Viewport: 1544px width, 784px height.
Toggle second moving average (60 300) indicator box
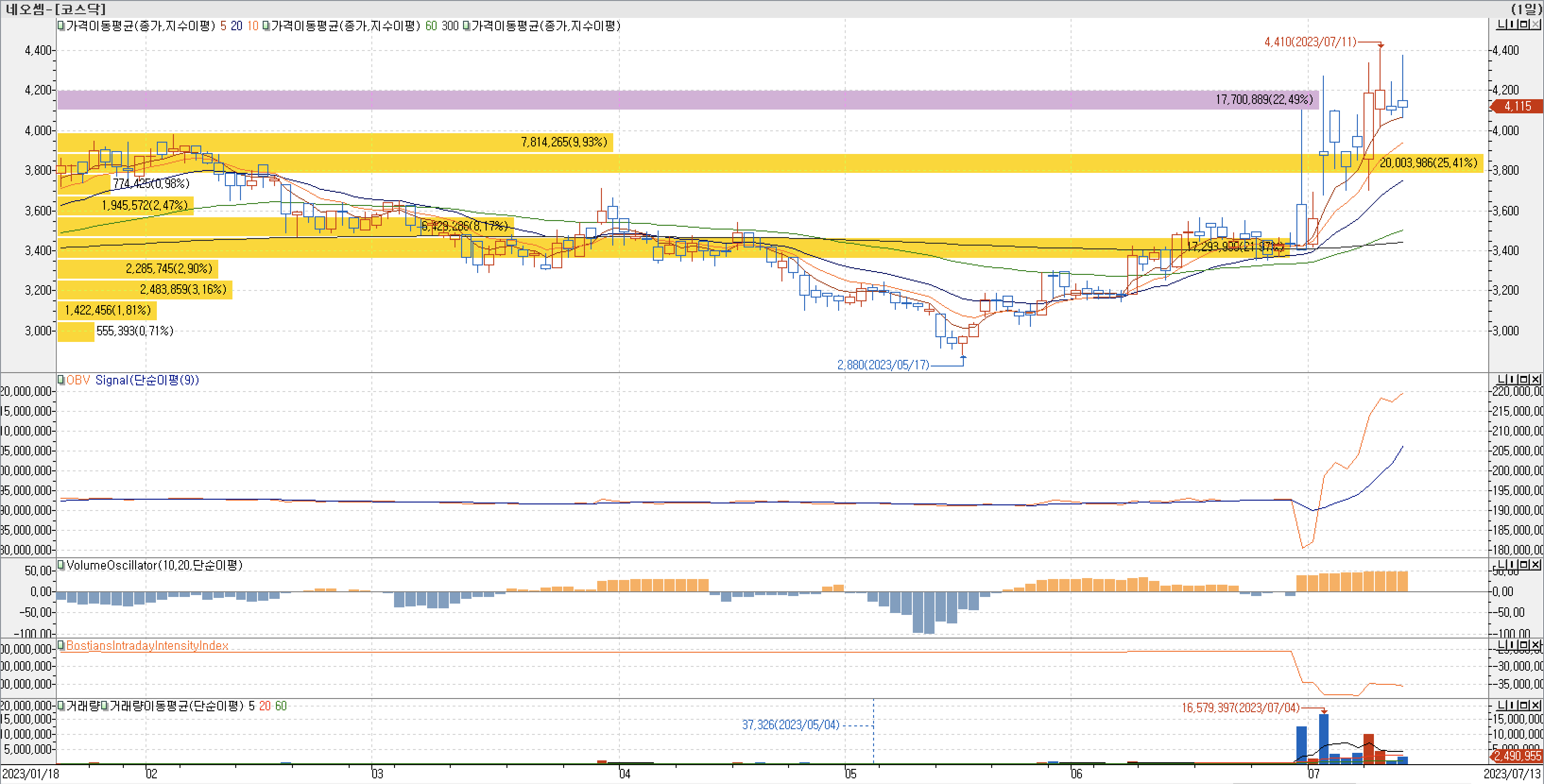point(266,26)
